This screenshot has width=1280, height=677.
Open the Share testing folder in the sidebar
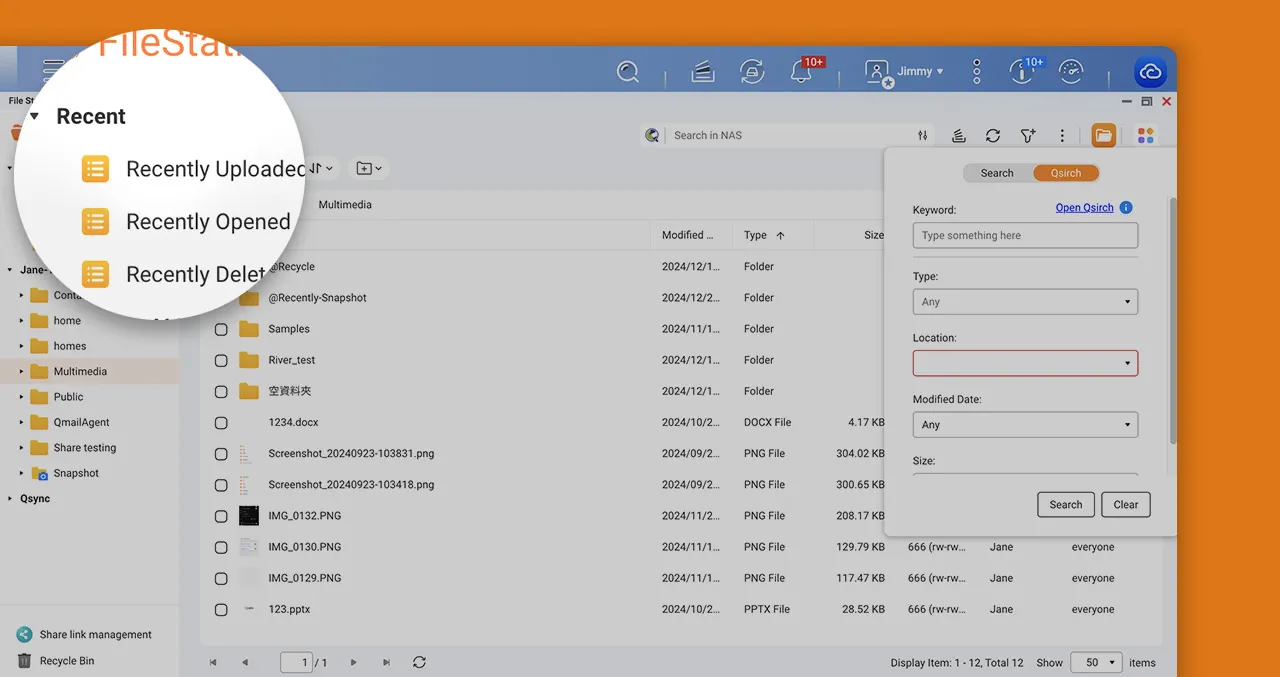(x=84, y=448)
